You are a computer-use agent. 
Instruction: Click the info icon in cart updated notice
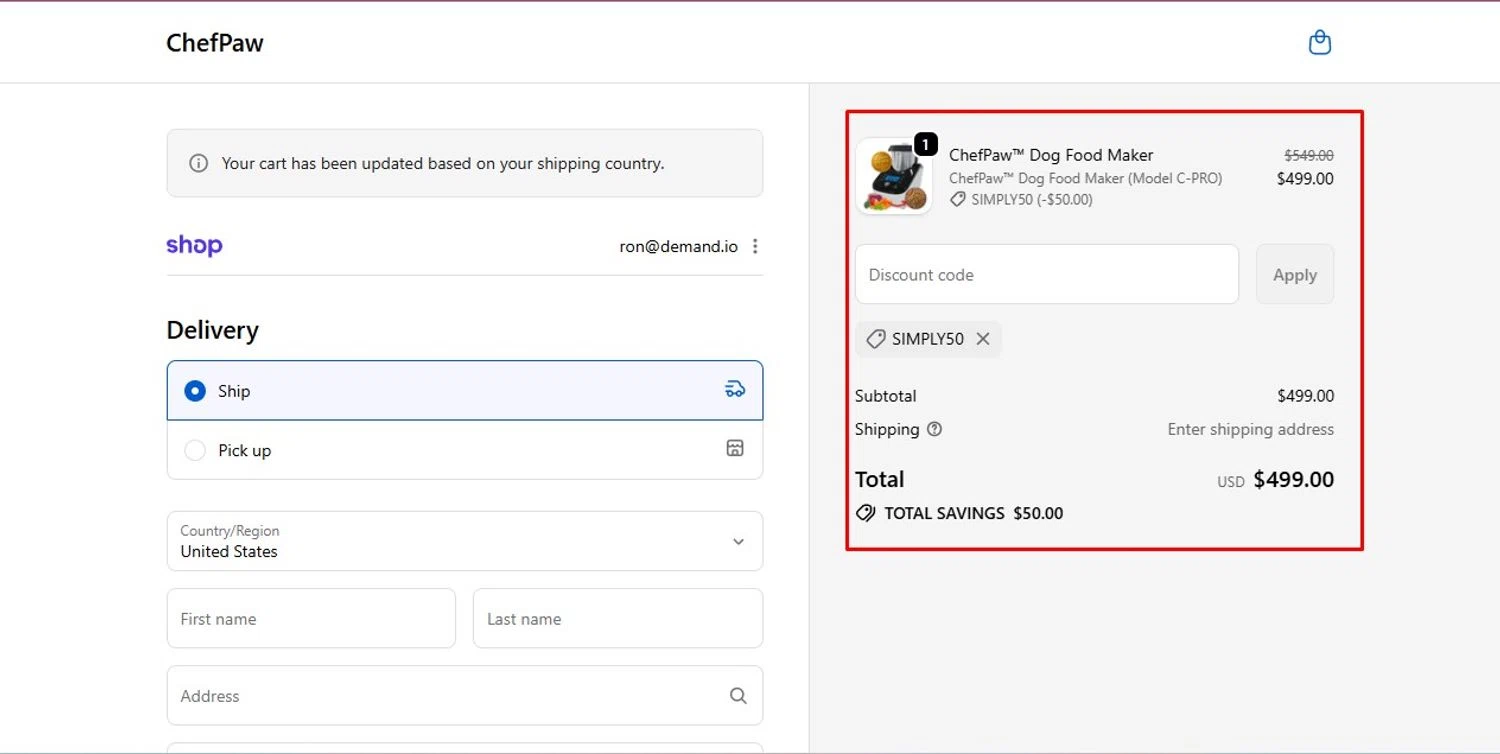click(x=199, y=163)
